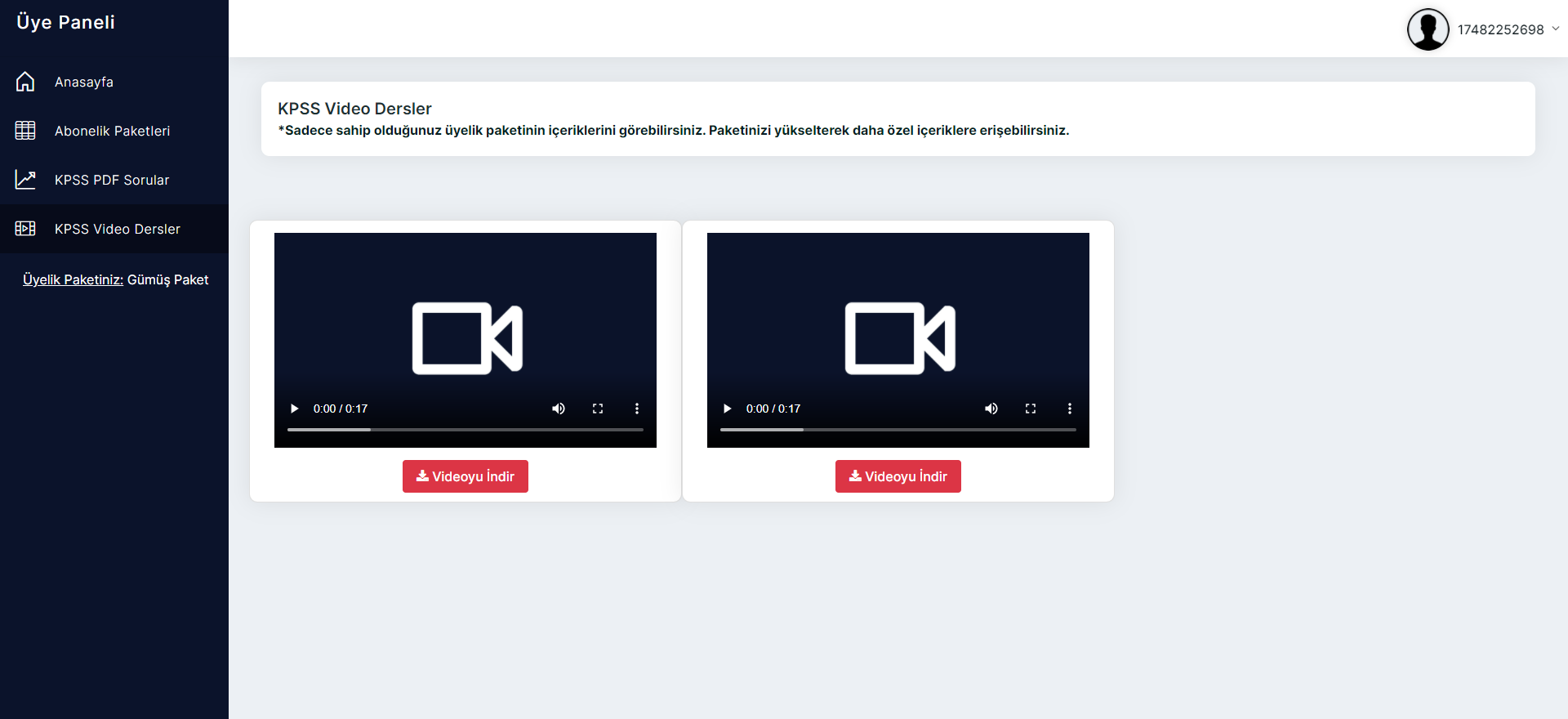Click the second video's 0:00 / 0:17 time

(773, 409)
